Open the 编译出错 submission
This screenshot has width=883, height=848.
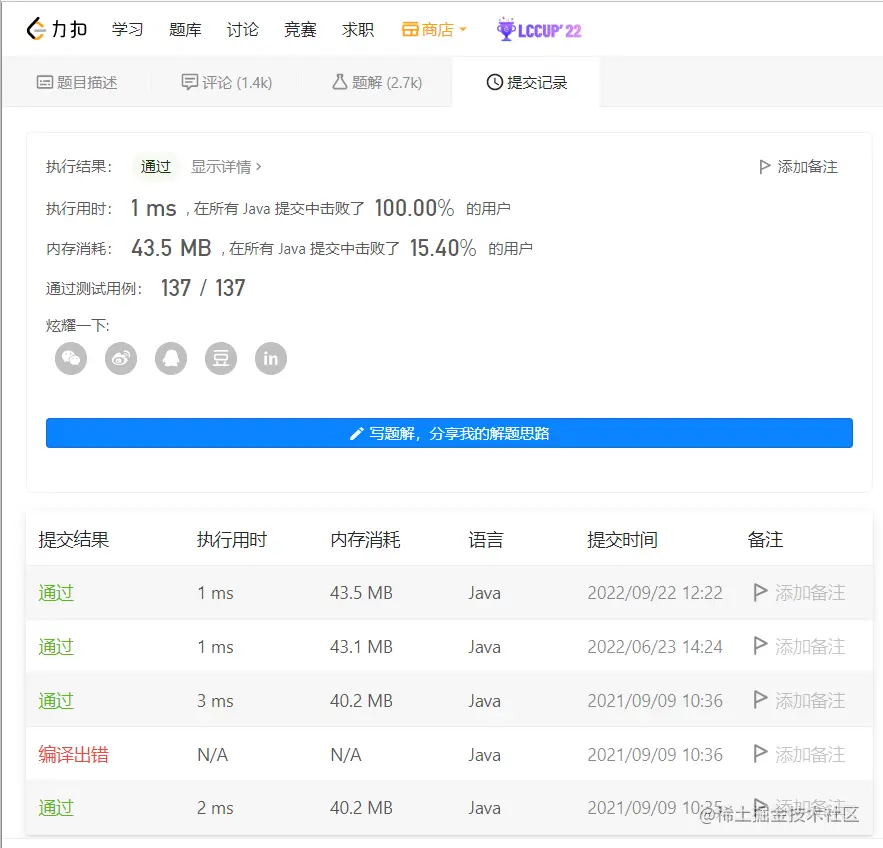[73, 754]
